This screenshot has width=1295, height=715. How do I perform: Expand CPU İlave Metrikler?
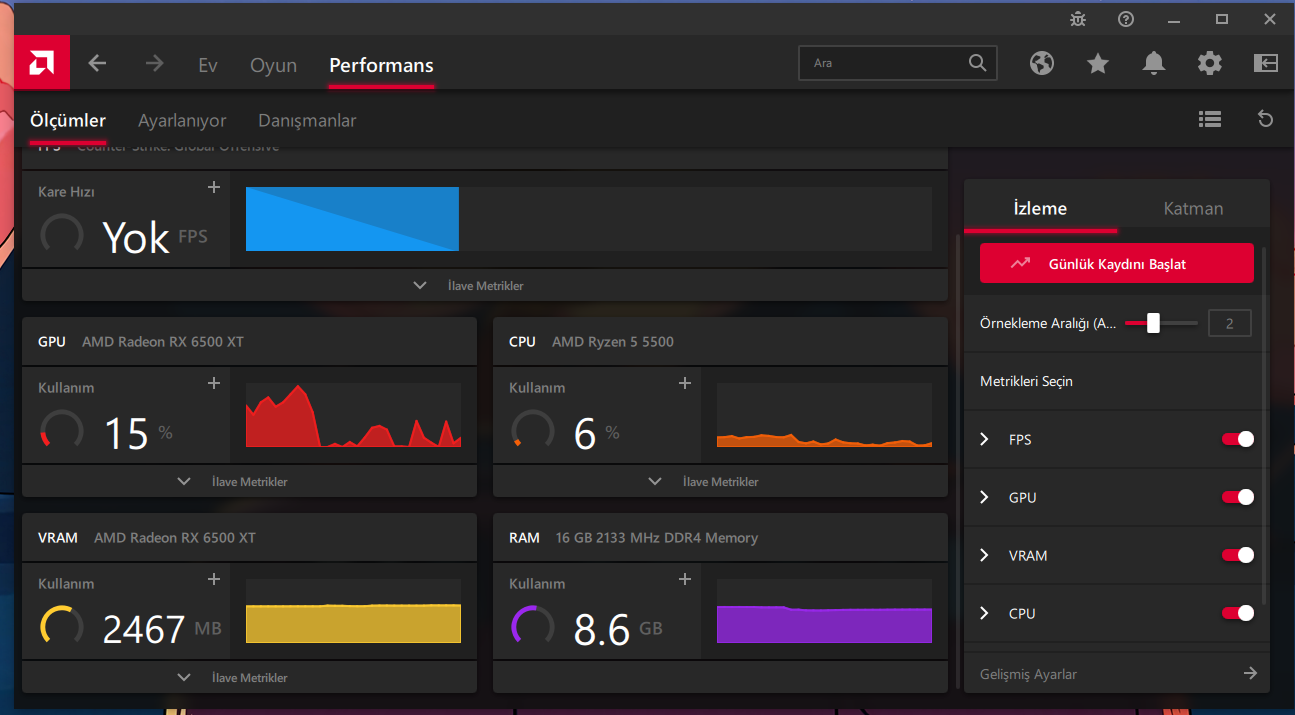(720, 481)
